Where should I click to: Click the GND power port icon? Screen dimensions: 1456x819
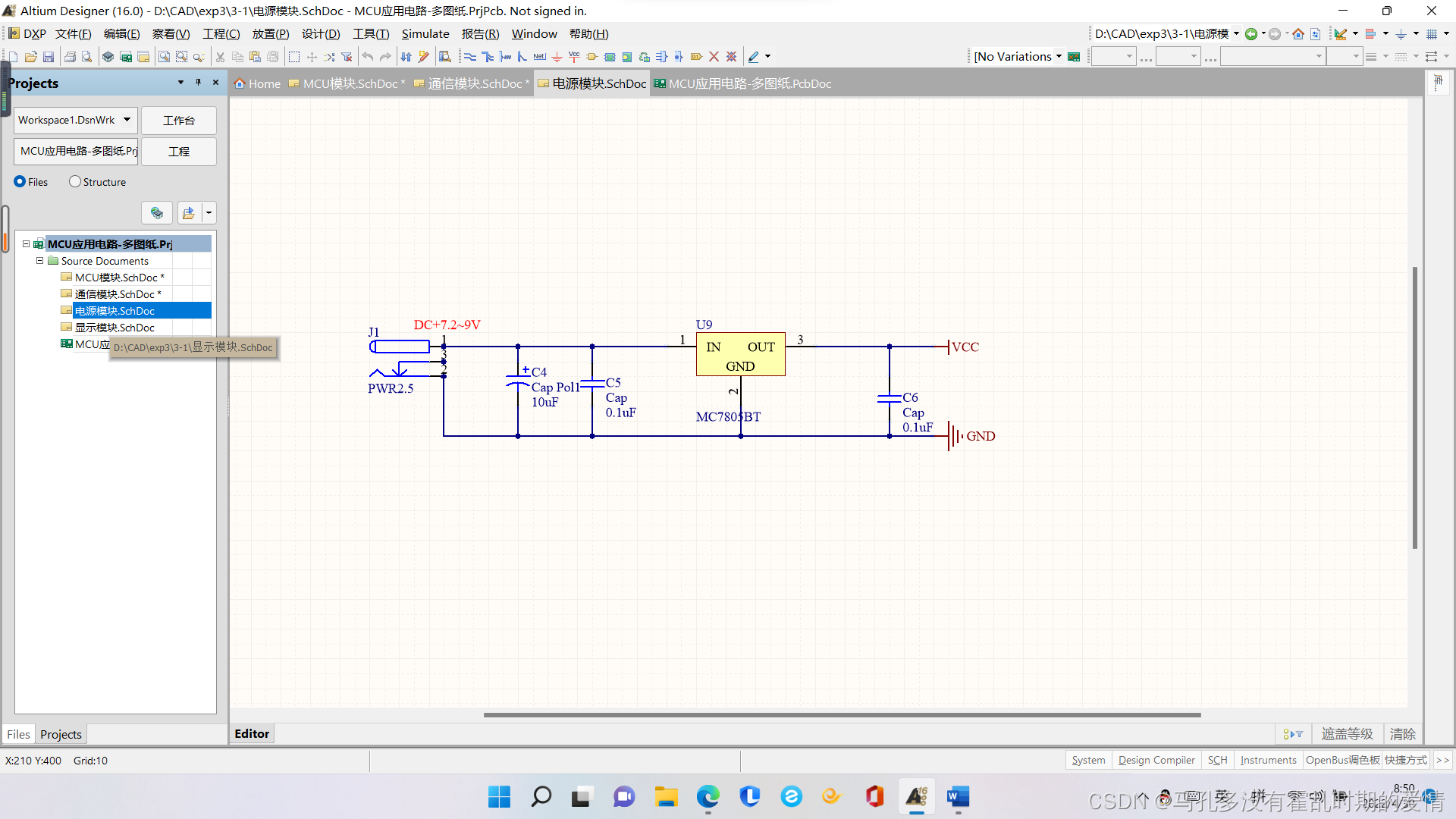[x=557, y=57]
